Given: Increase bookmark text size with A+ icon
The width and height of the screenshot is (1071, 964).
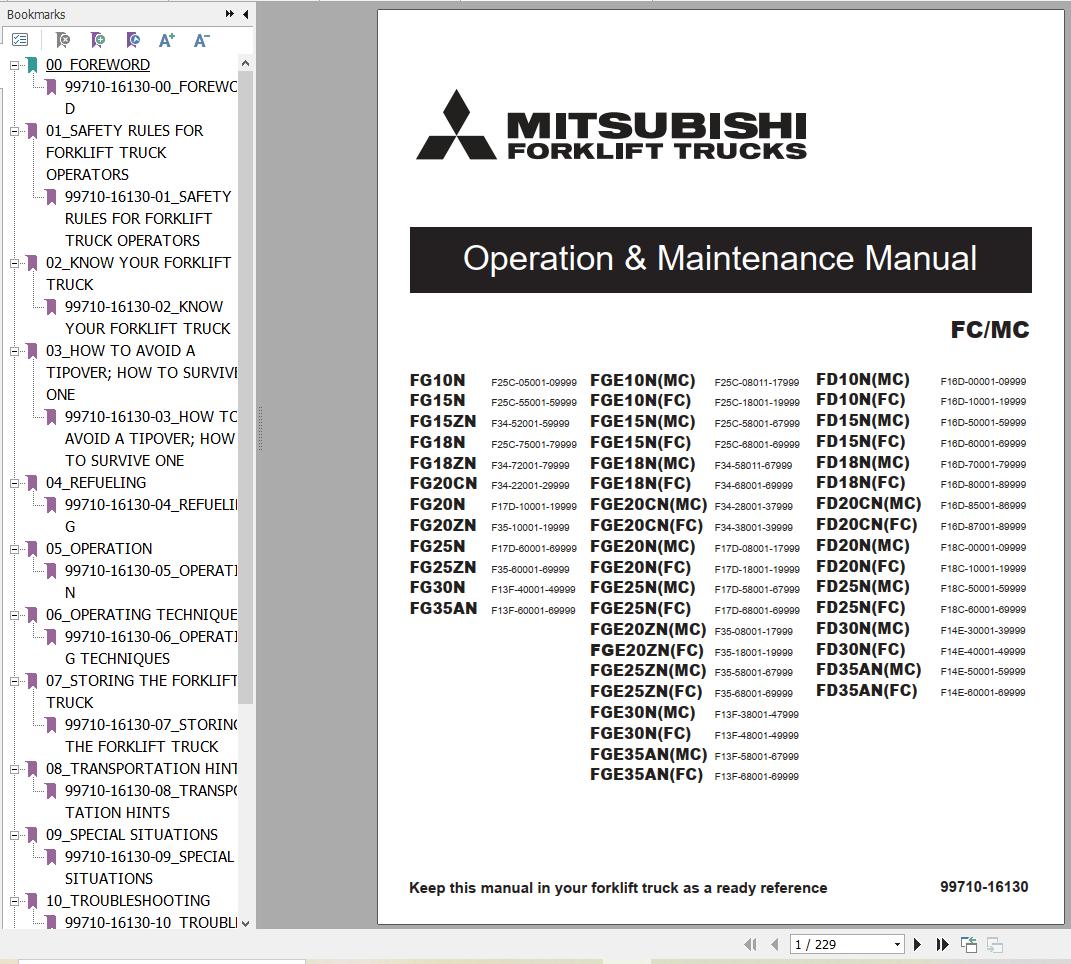Looking at the screenshot, I should click(167, 39).
